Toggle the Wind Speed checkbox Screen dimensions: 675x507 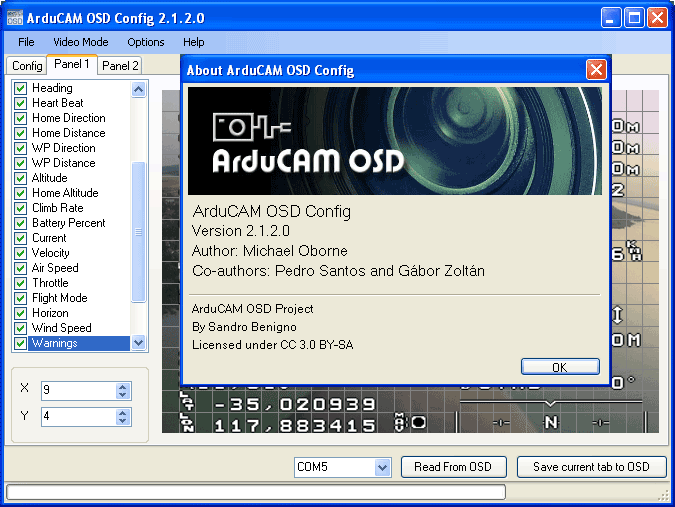click(x=20, y=328)
